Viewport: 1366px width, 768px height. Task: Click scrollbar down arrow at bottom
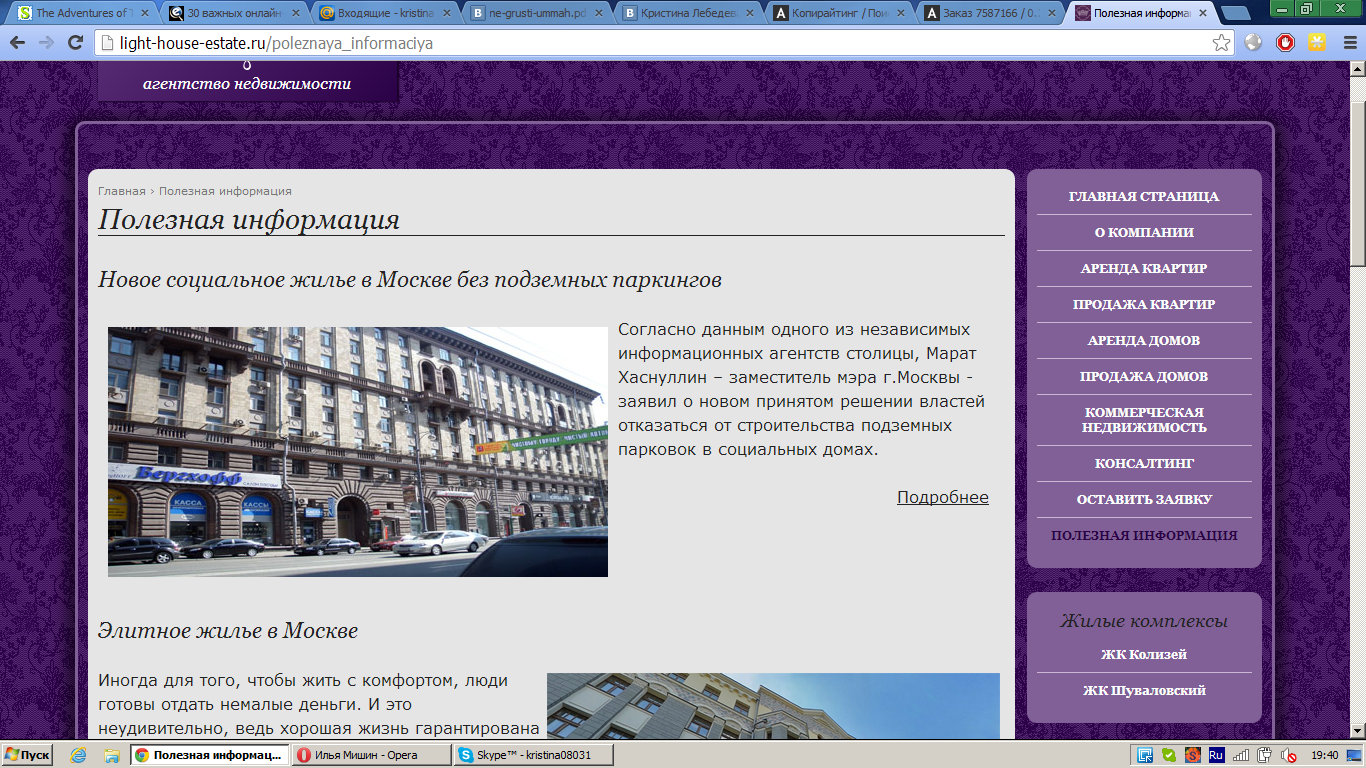coord(1358,731)
